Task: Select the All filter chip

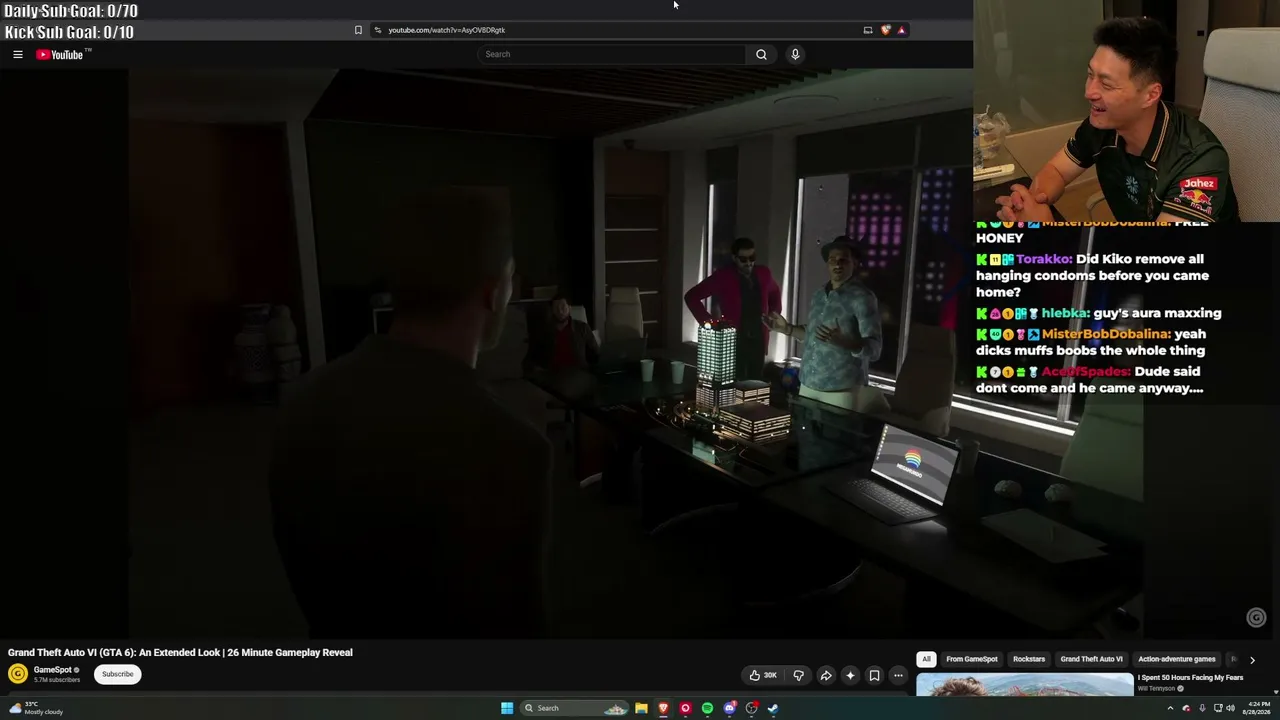Action: (926, 659)
